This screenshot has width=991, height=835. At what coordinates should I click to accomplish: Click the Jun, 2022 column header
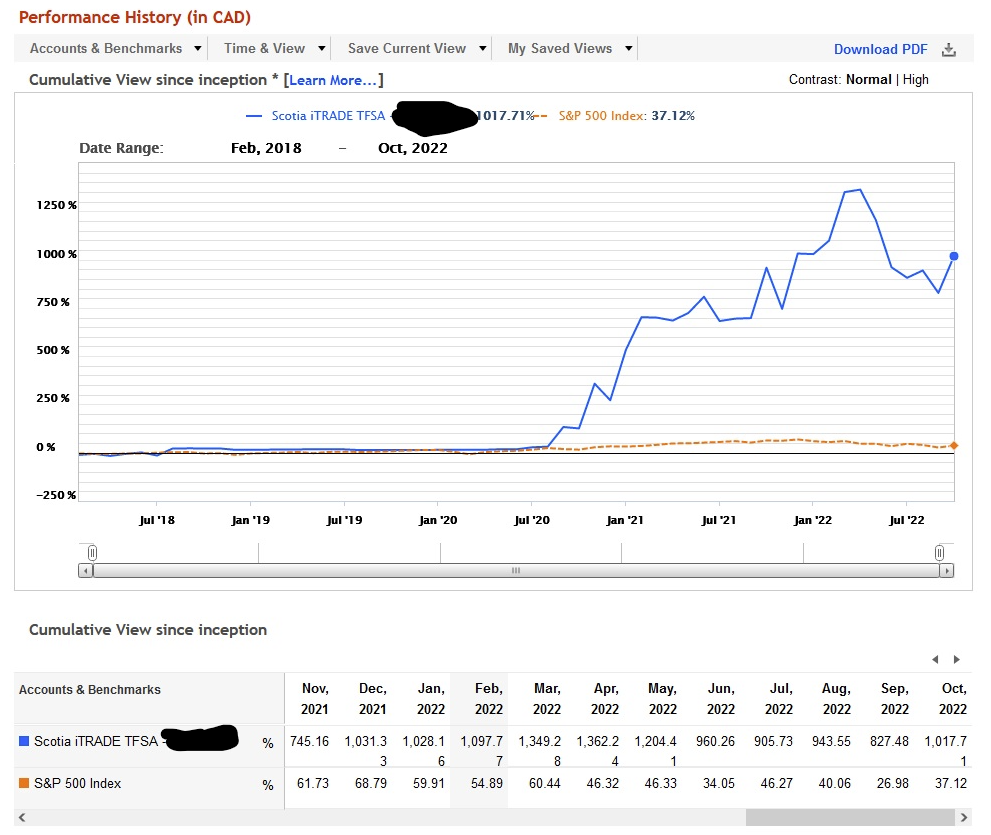point(720,698)
